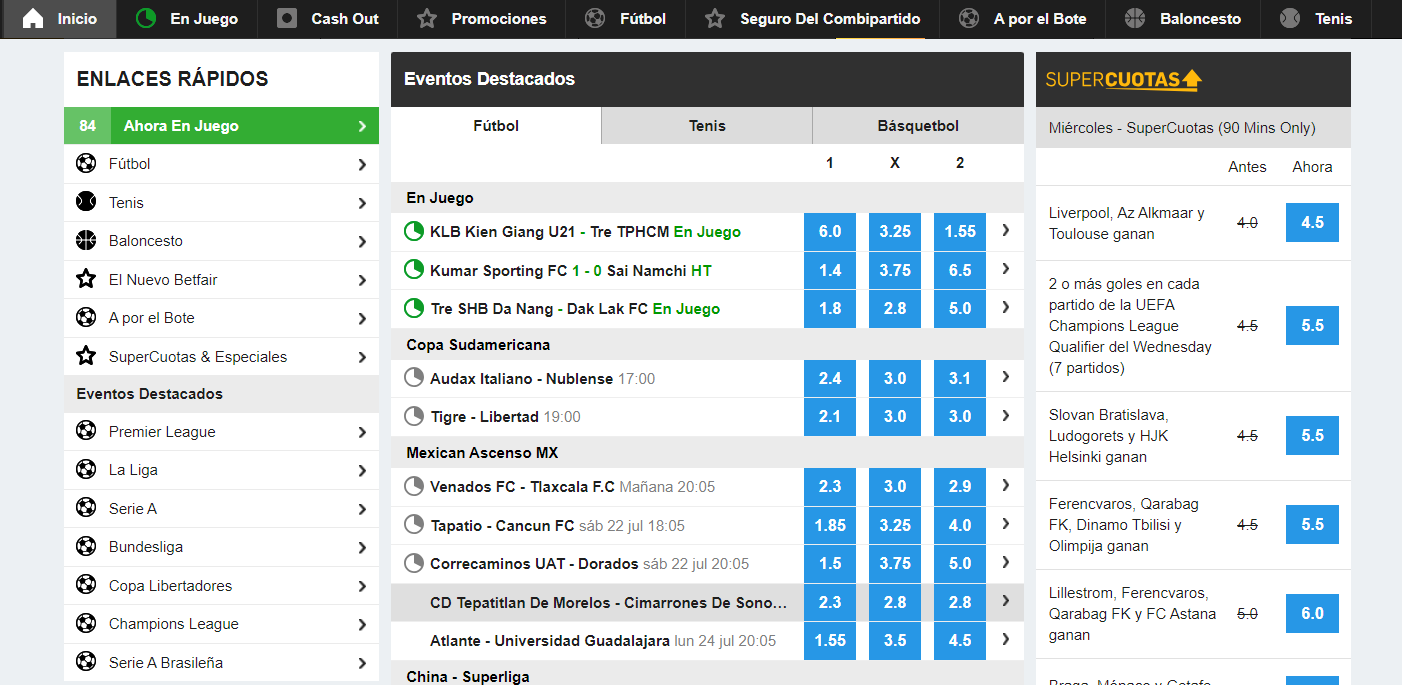This screenshot has height=685, width=1402.
Task: Click the football icon next to Fútbol in quick links
Action: [x=86, y=163]
